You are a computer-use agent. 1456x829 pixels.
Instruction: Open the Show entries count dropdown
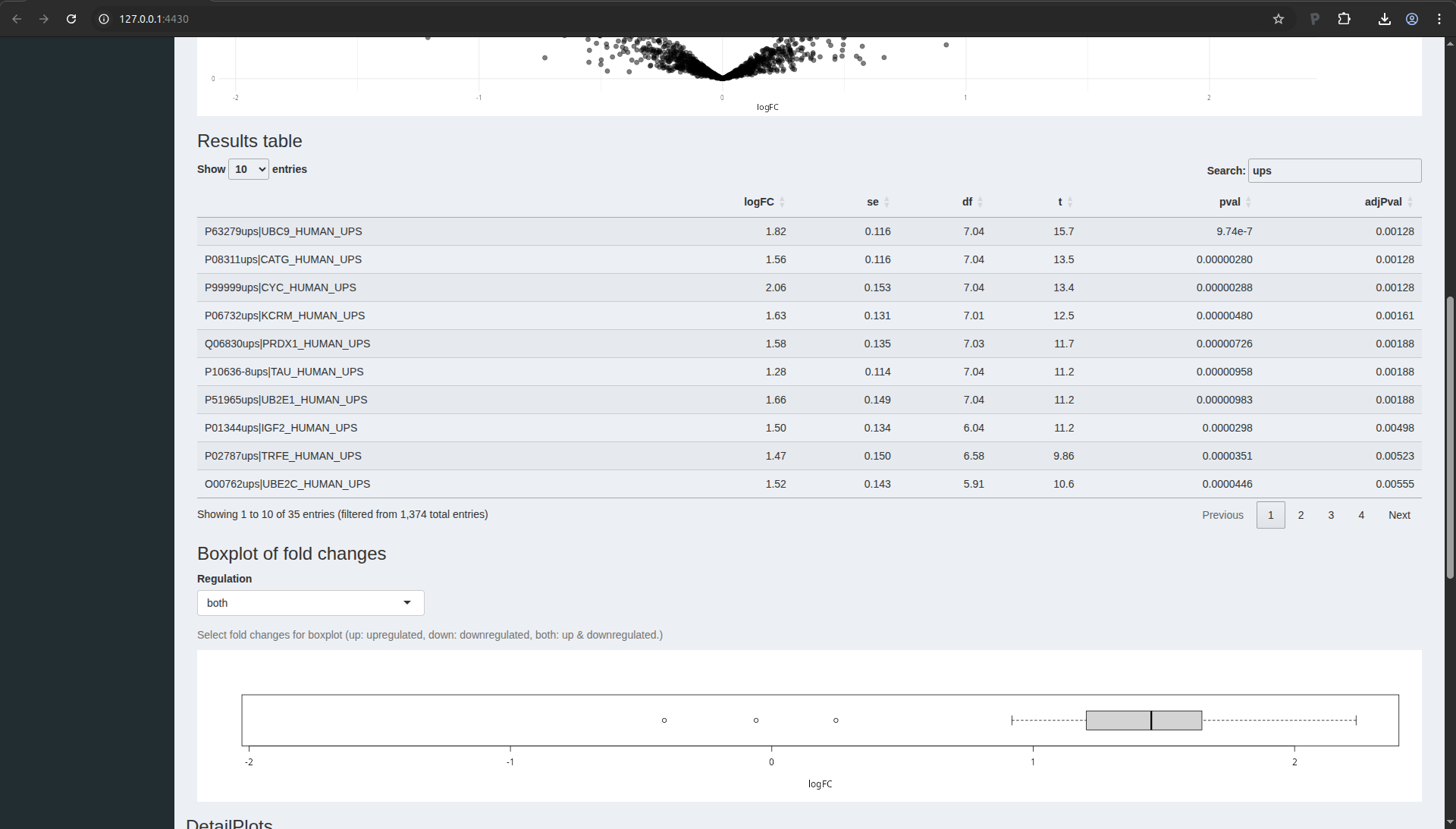249,169
